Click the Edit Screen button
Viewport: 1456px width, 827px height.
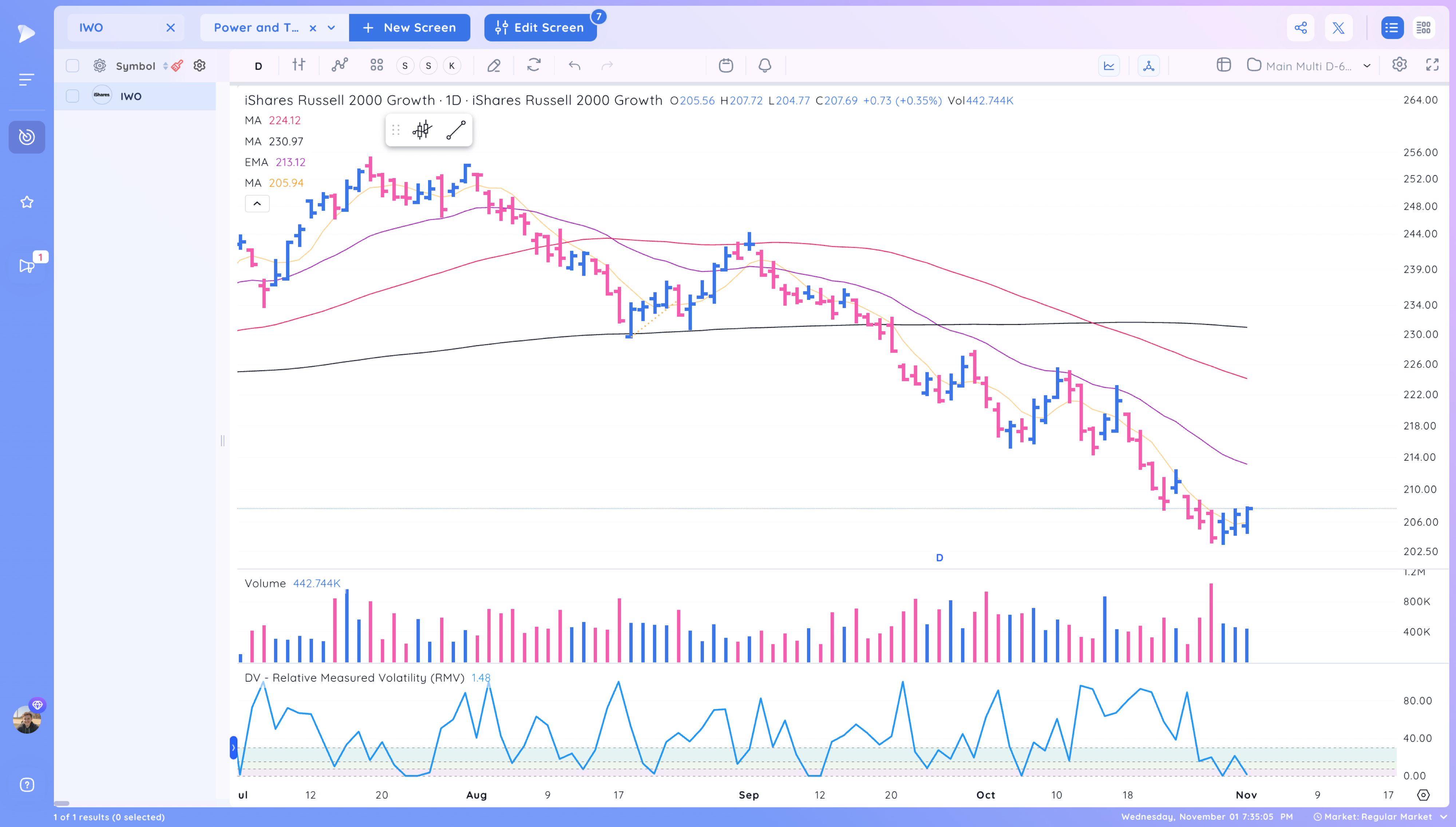540,28
